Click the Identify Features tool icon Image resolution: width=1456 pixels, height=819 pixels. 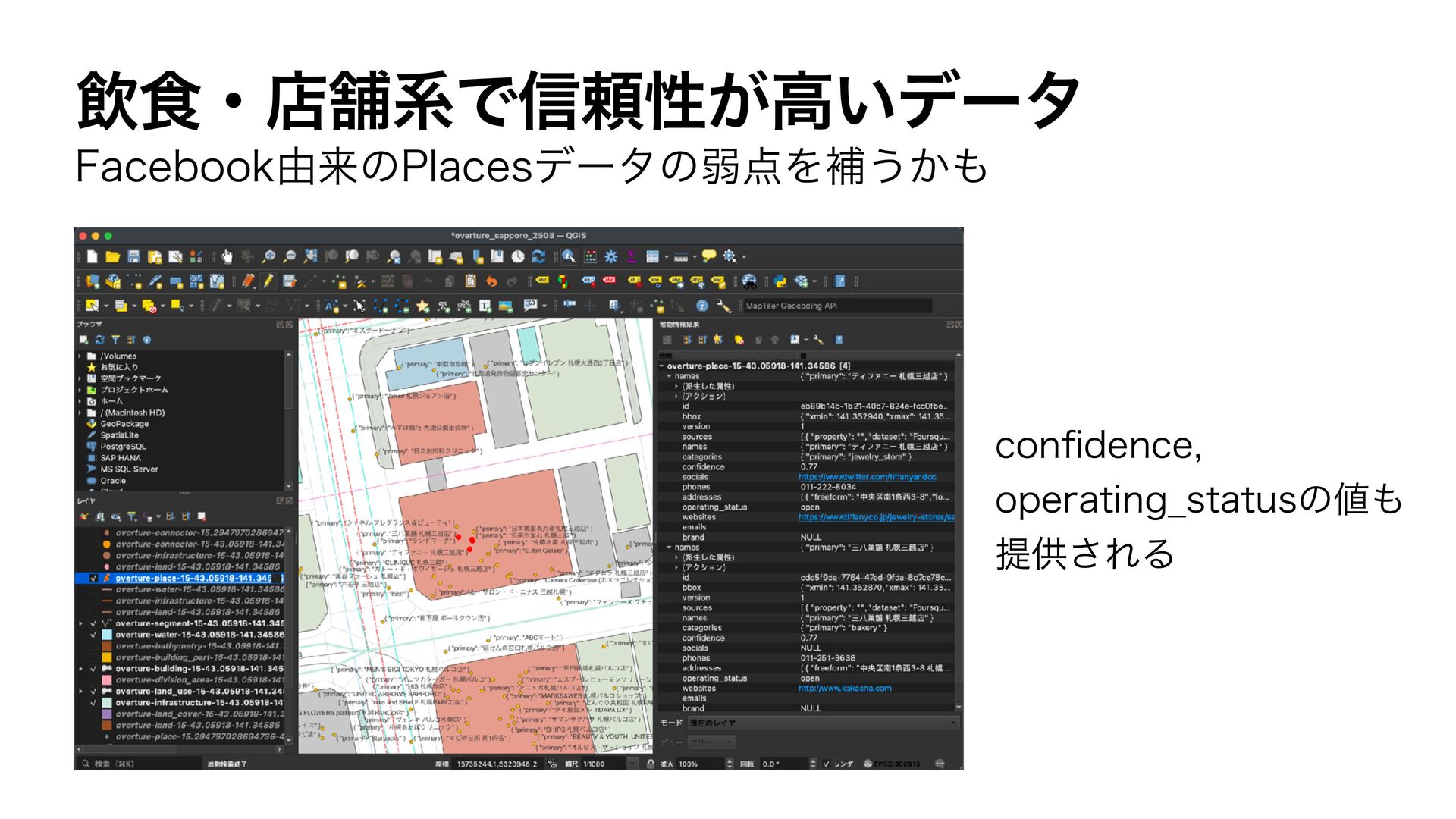pos(569,257)
